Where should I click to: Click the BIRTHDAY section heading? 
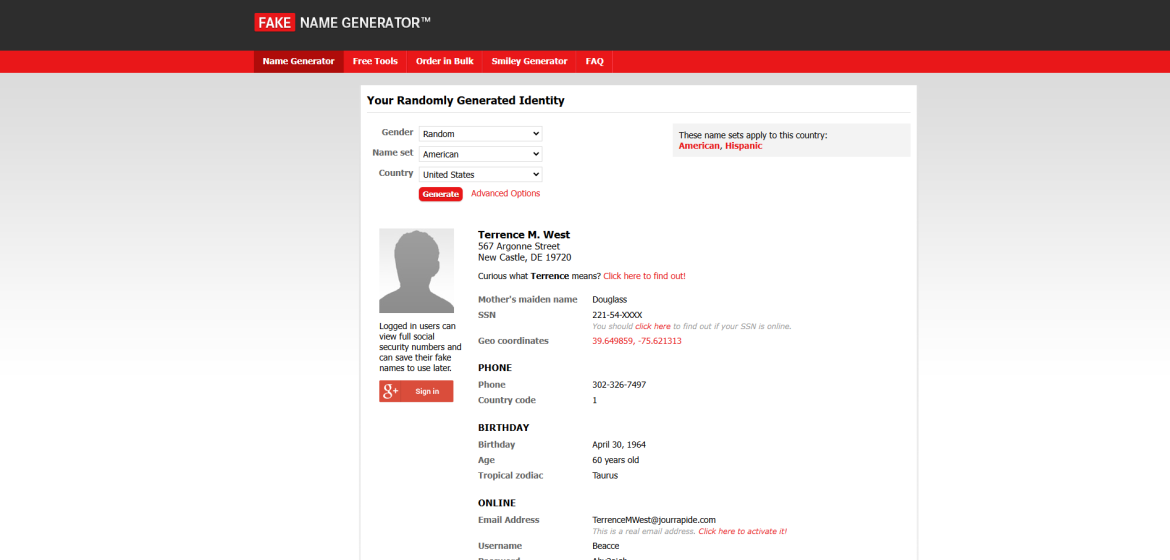click(504, 428)
